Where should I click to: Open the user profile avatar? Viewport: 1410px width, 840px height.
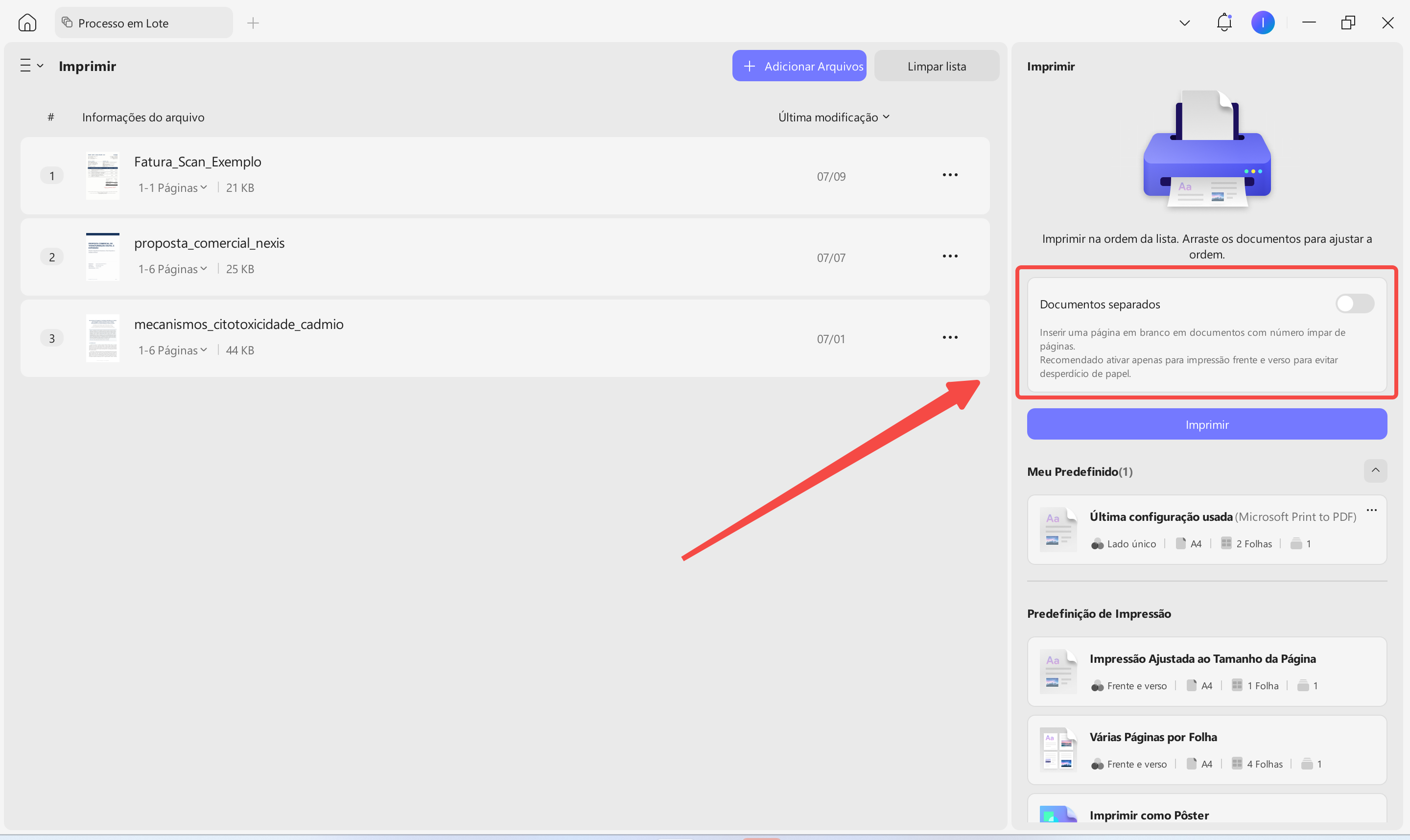click(1263, 23)
